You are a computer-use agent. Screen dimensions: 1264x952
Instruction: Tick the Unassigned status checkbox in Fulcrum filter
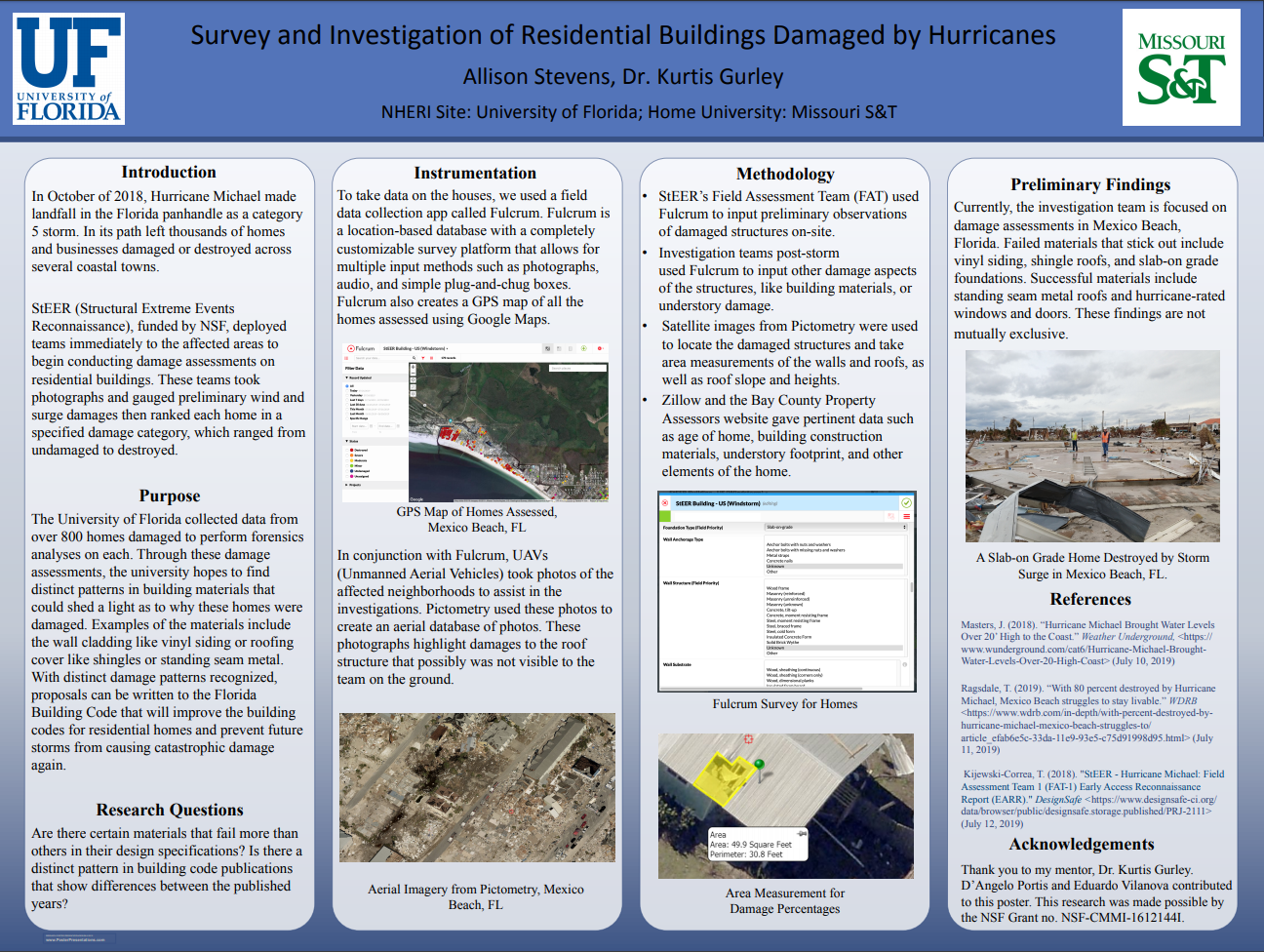(346, 476)
